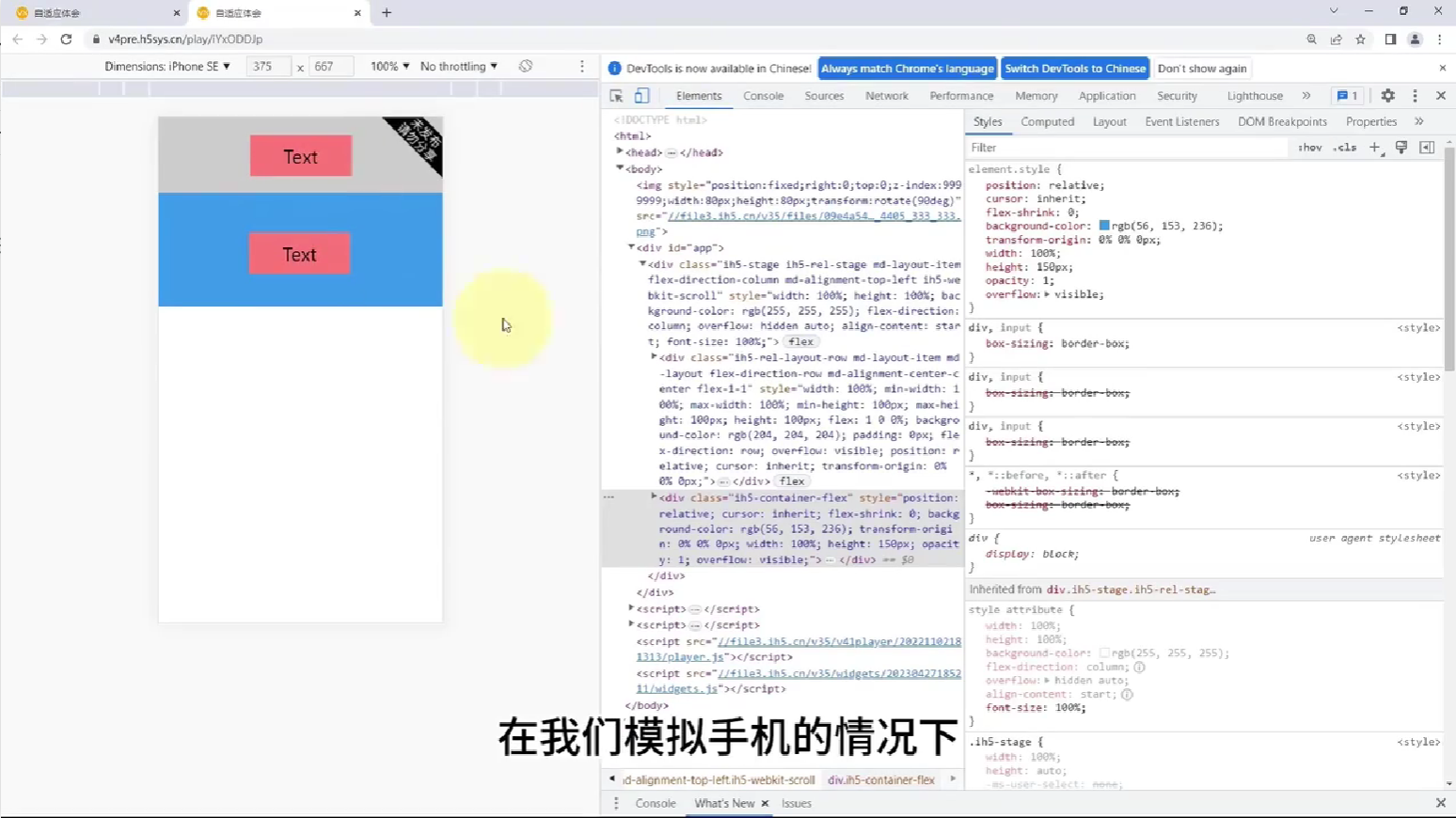Show more Styles sidebar tabs chevron
1456x818 pixels.
1419,121
